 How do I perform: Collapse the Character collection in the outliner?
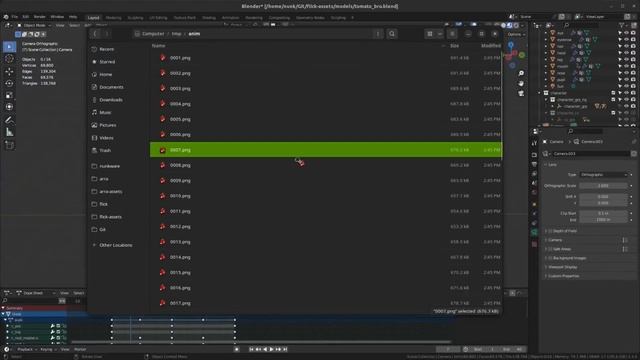540,93
